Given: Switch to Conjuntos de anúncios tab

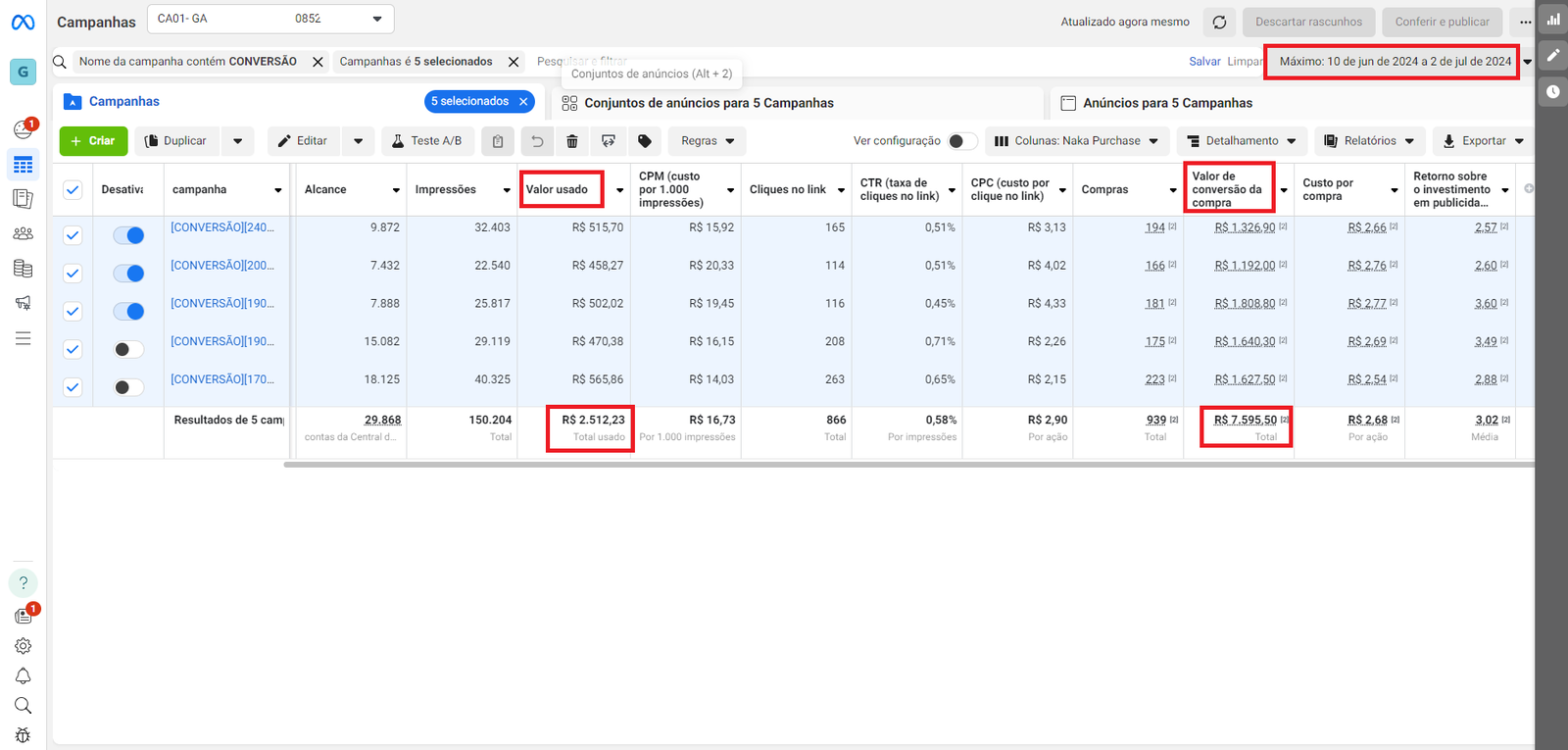Looking at the screenshot, I should point(709,103).
